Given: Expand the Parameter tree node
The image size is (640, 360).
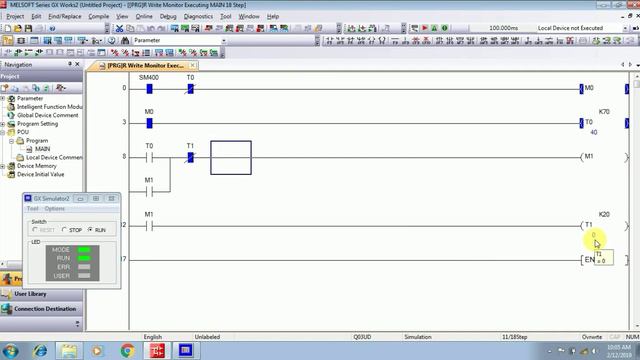Looking at the screenshot, I should pos(2,98).
